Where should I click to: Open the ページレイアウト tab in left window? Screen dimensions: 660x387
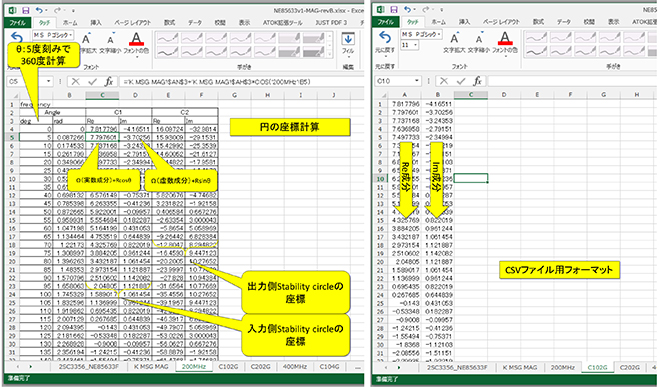[133, 23]
